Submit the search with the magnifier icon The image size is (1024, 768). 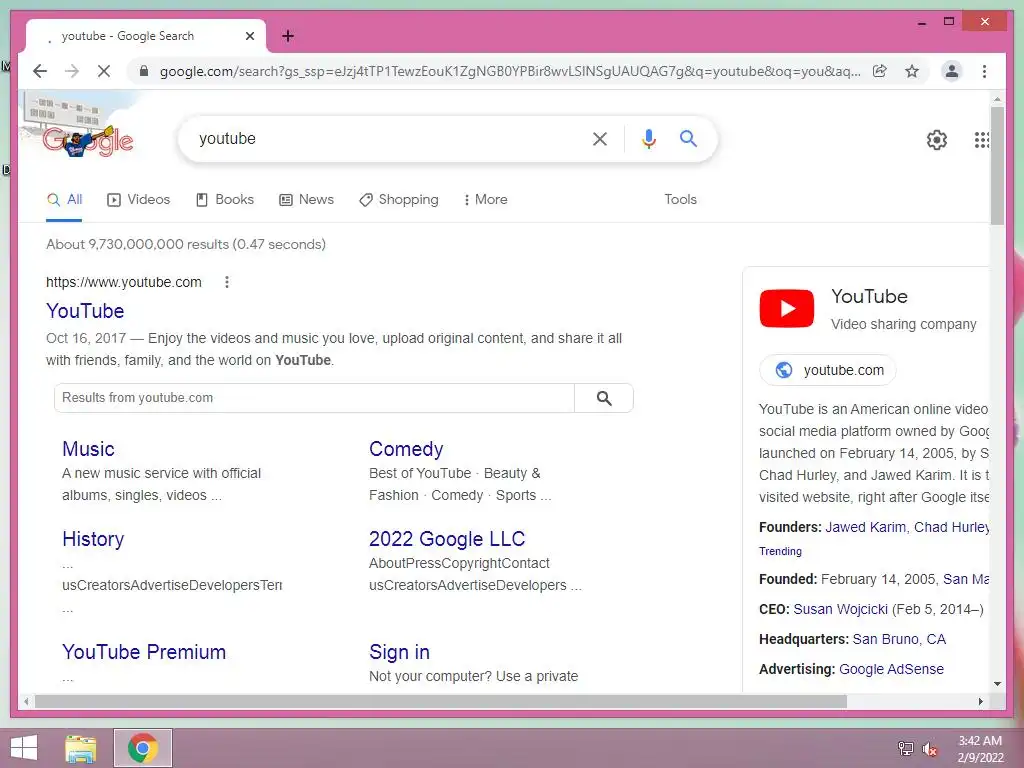(x=688, y=138)
